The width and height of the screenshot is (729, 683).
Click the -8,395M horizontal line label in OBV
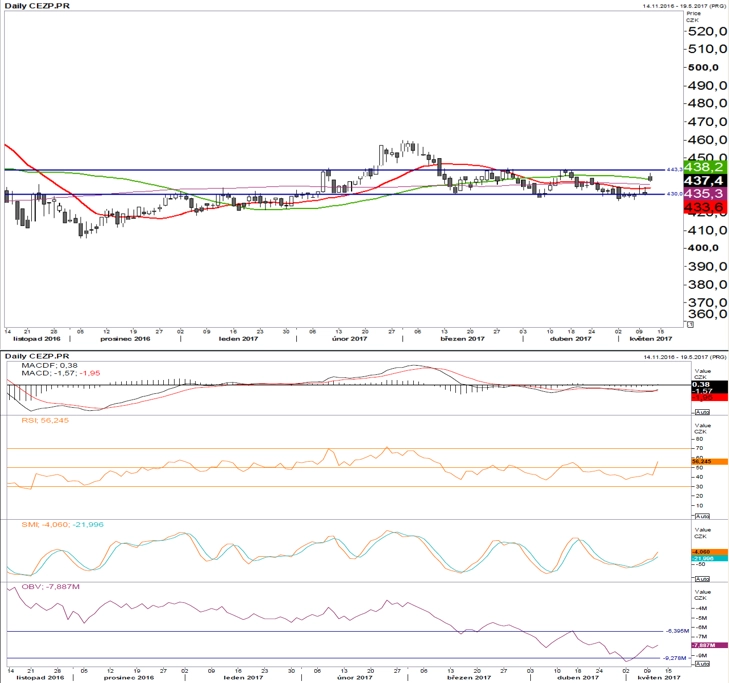[677, 631]
